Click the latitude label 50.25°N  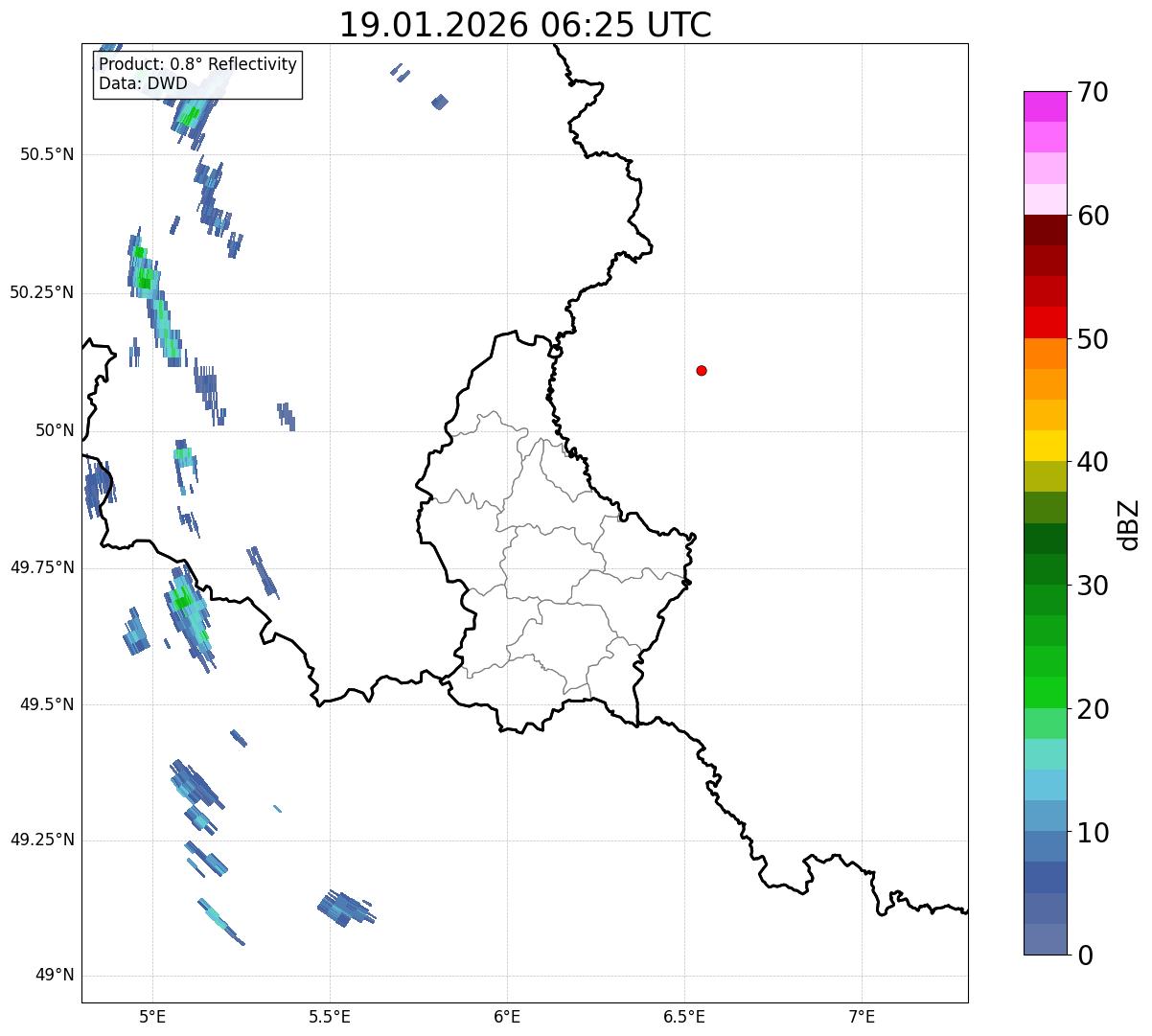coord(42,293)
